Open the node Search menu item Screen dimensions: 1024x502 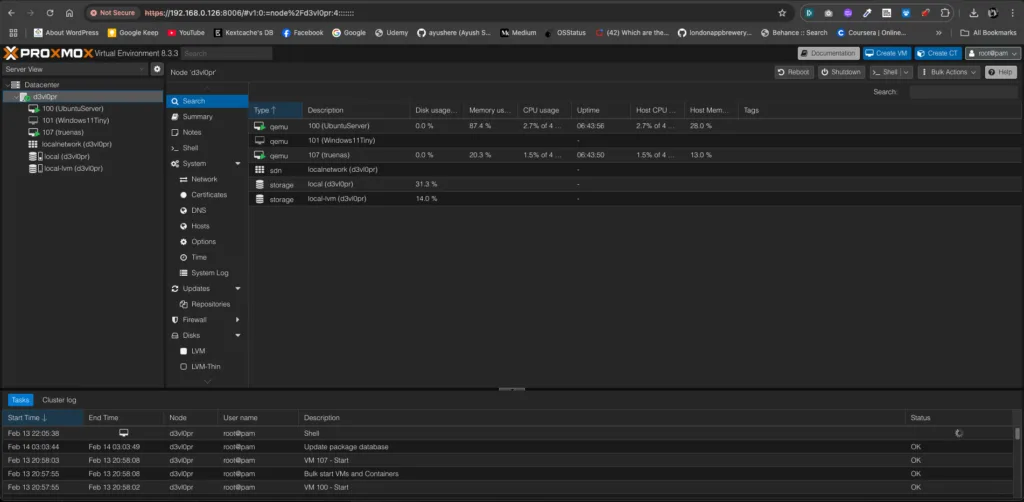tap(206, 101)
